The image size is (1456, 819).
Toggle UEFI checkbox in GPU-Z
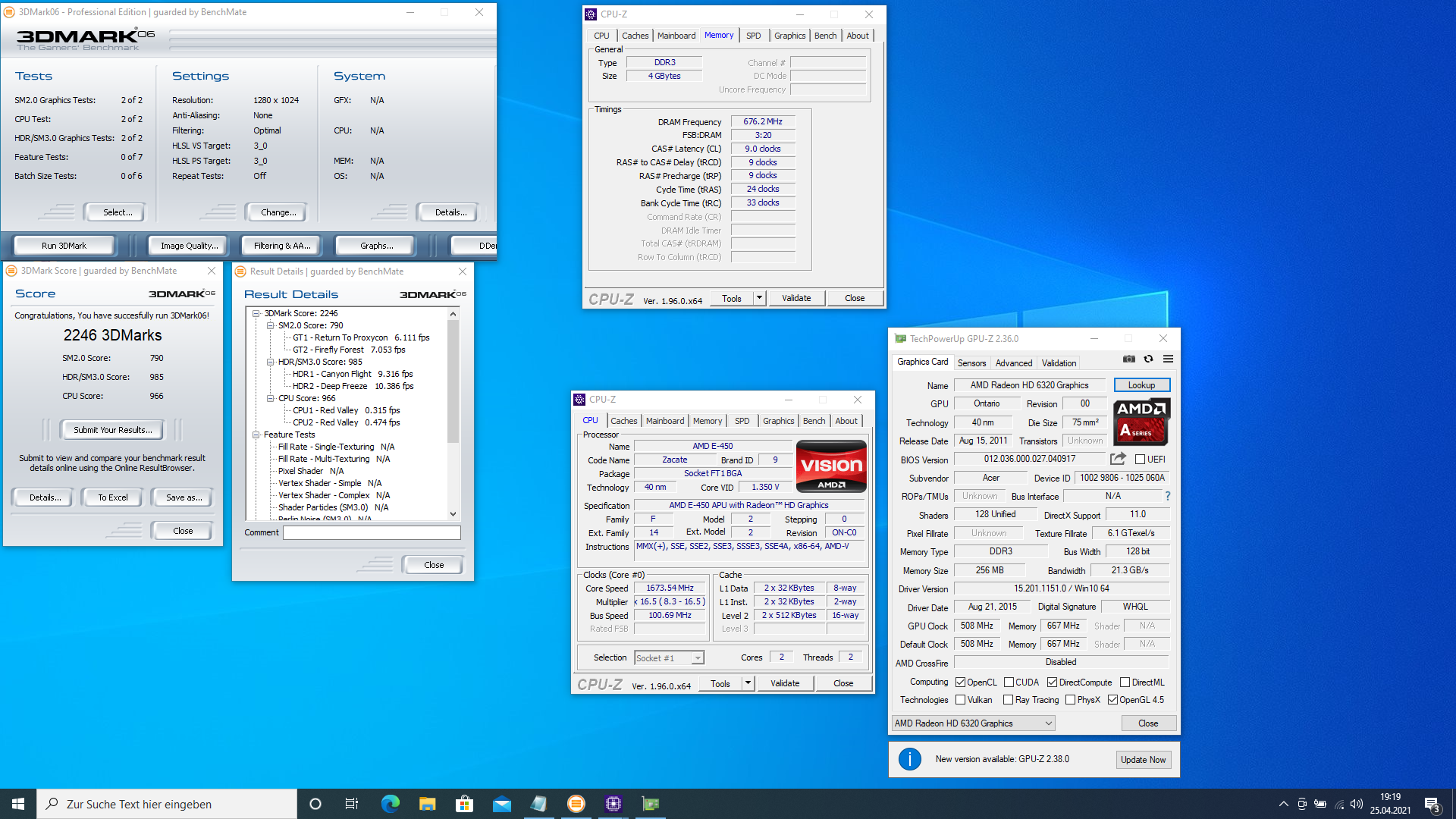1139,460
